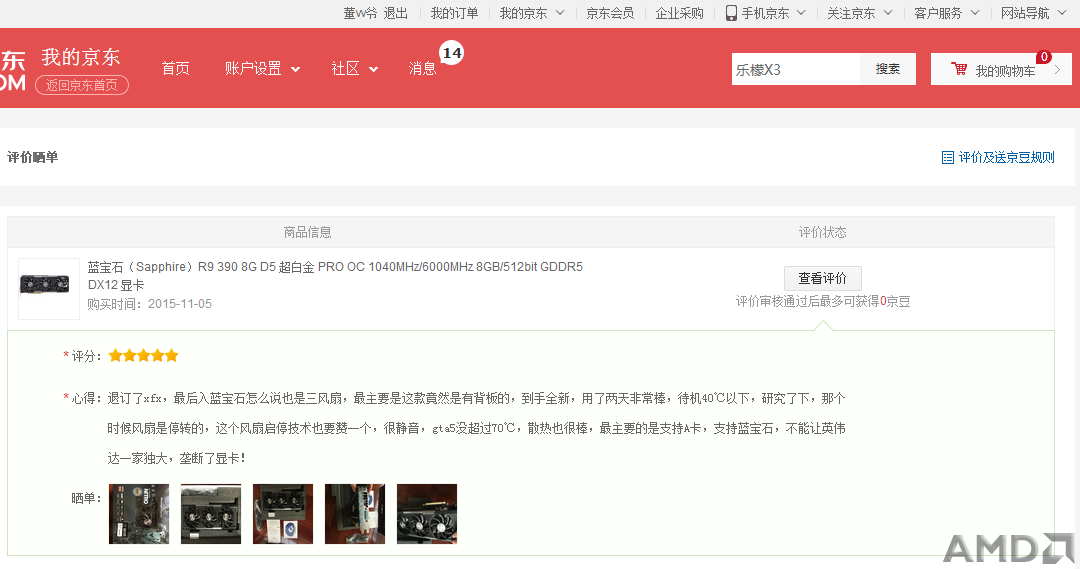Viewport: 1080px width, 569px height.
Task: Select the five-star rating stars
Action: tap(143, 355)
